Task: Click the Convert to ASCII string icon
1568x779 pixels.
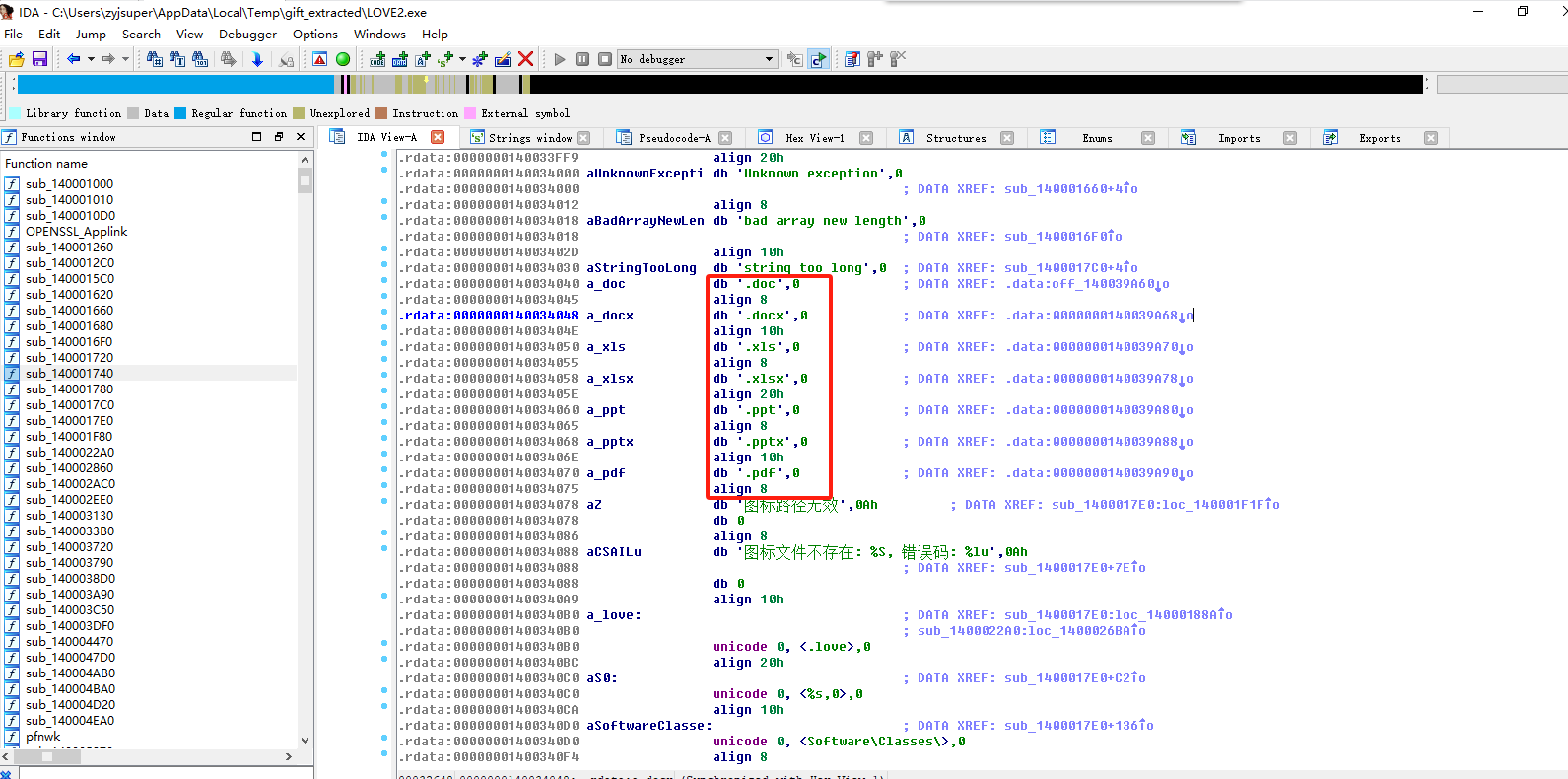Action: (x=423, y=59)
